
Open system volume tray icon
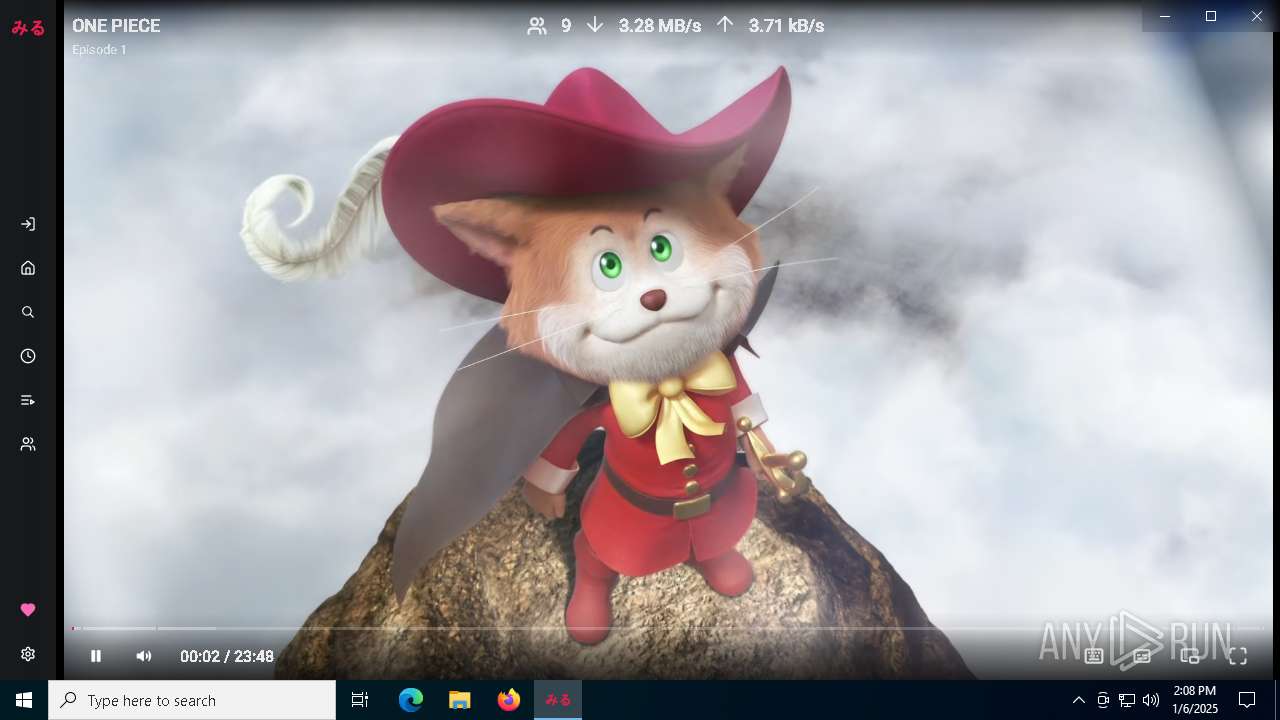pyautogui.click(x=1151, y=700)
